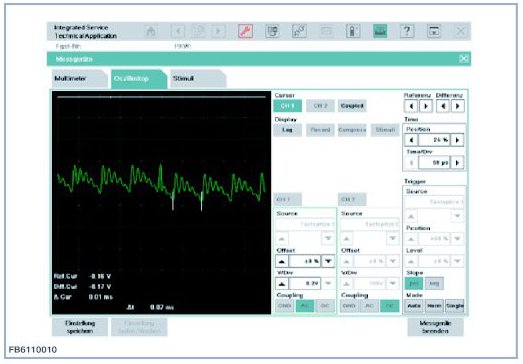The height and width of the screenshot is (364, 523).
Task: Move Differenz cursor left
Action: (443, 106)
